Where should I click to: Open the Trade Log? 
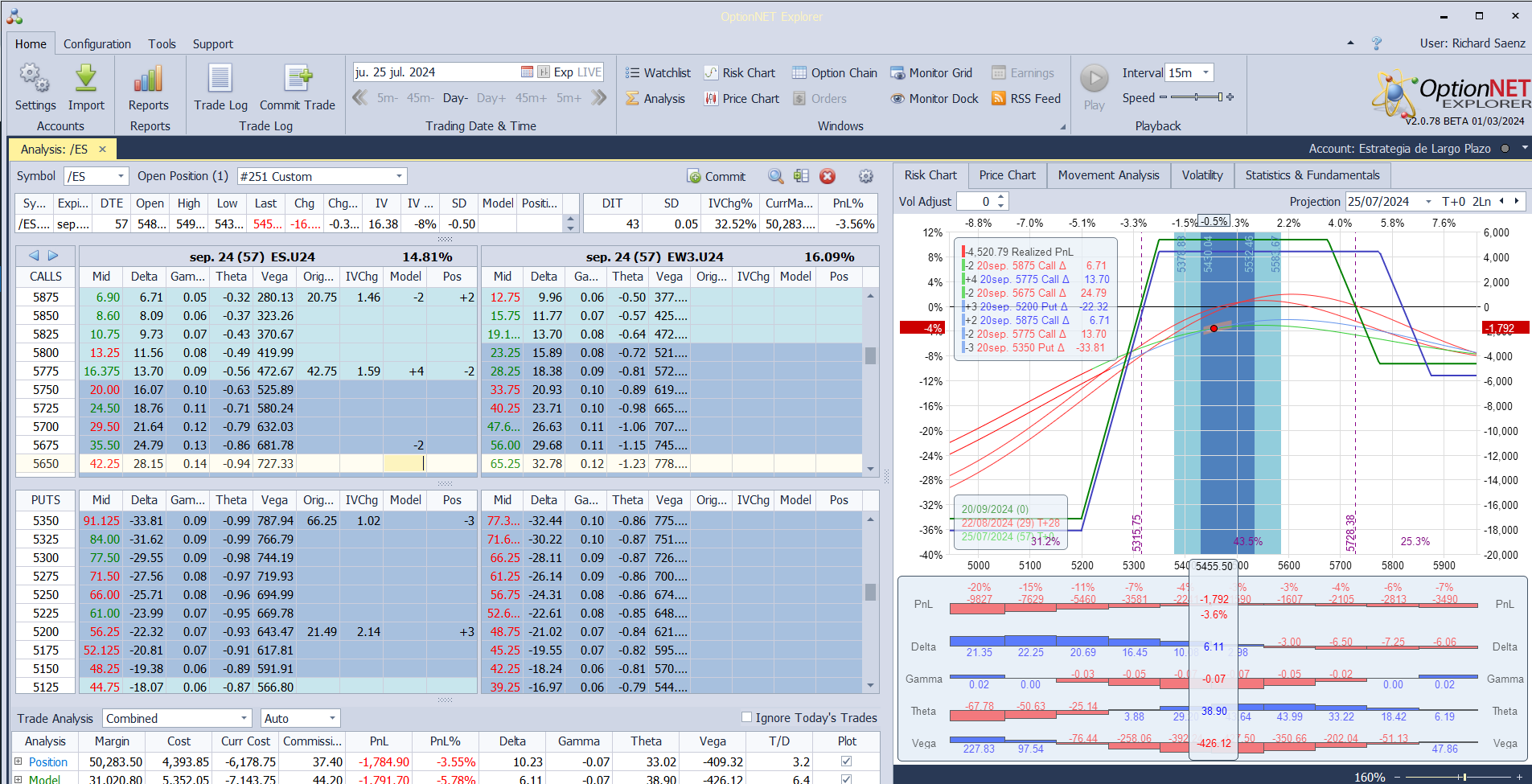220,79
